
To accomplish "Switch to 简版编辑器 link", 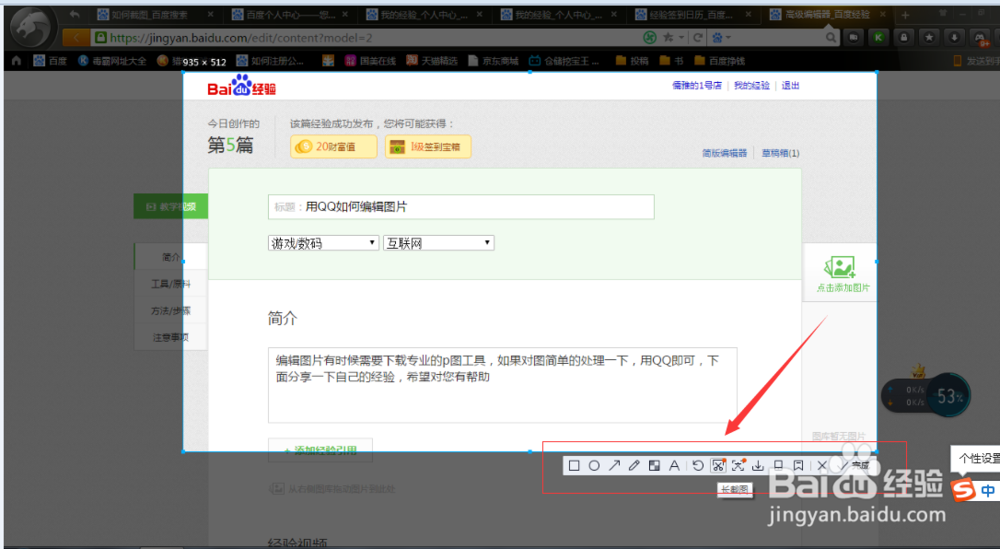I will (x=724, y=153).
